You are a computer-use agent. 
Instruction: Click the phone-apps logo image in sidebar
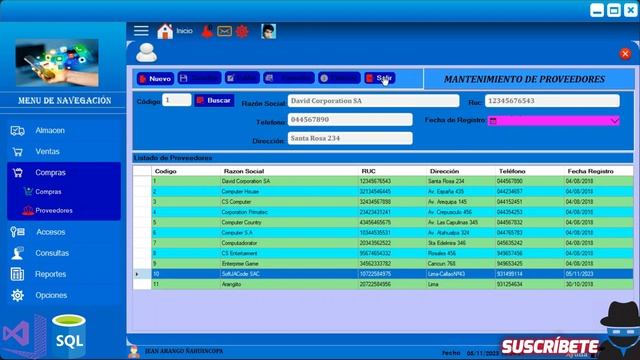(57, 62)
